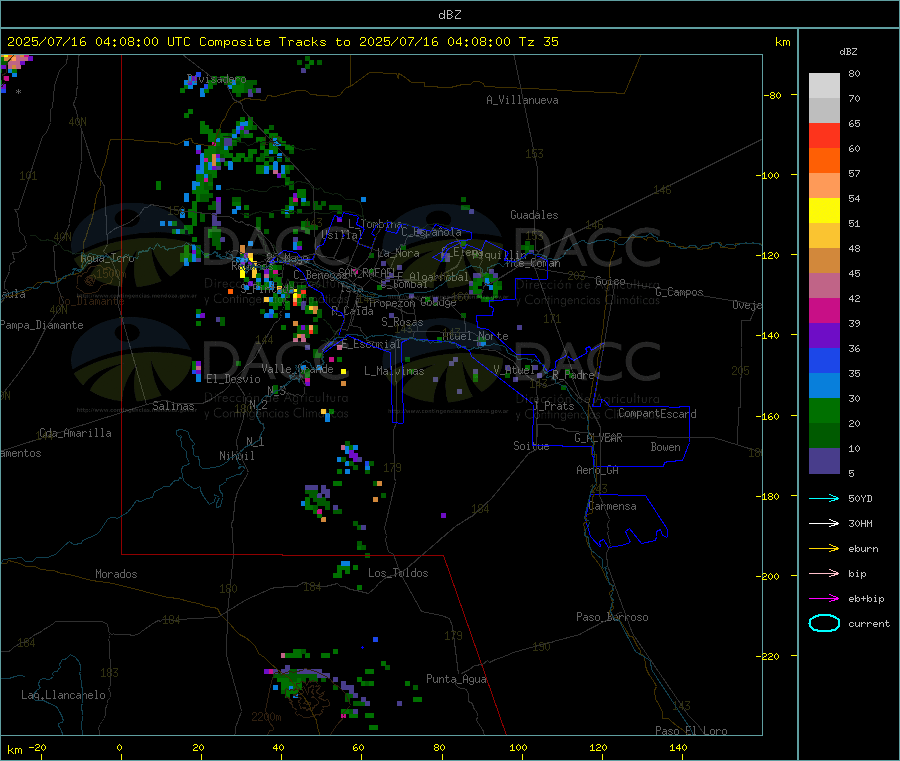Select the red swatch between 65 and 60

[824, 135]
